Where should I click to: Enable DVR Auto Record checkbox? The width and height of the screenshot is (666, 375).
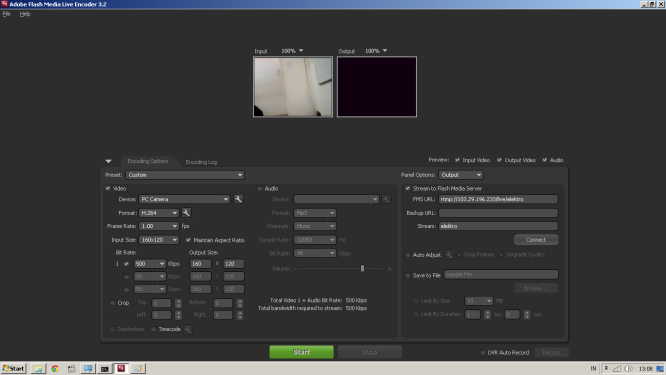pos(483,352)
